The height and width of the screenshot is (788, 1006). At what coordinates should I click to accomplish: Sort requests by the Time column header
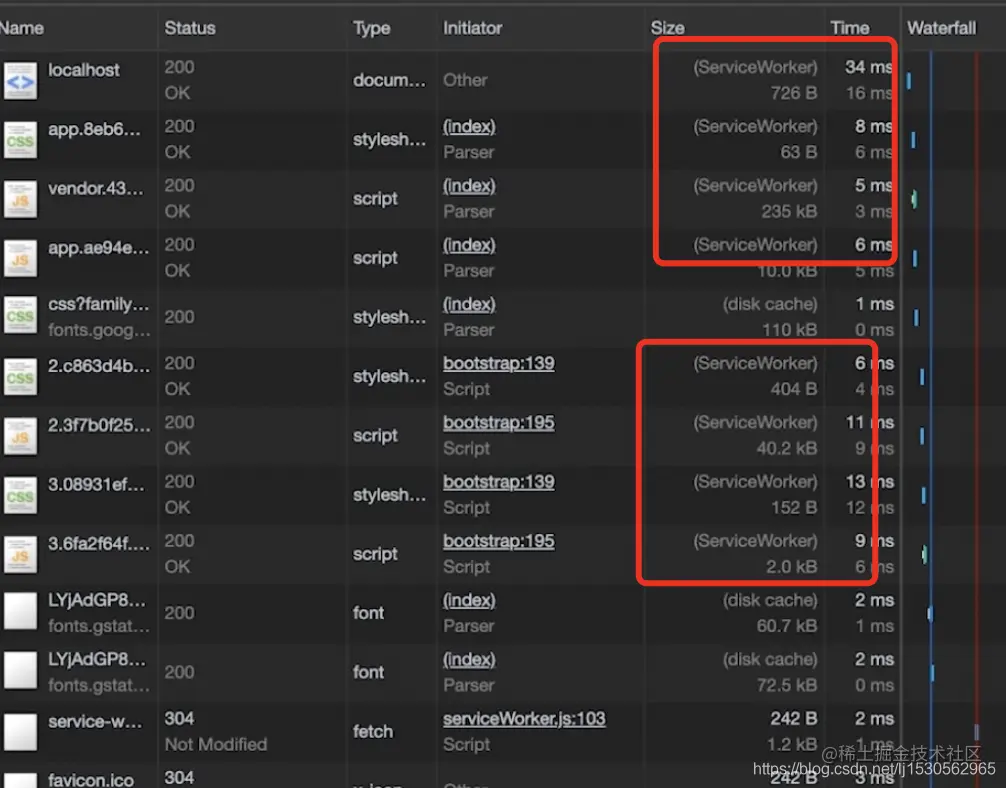[849, 28]
